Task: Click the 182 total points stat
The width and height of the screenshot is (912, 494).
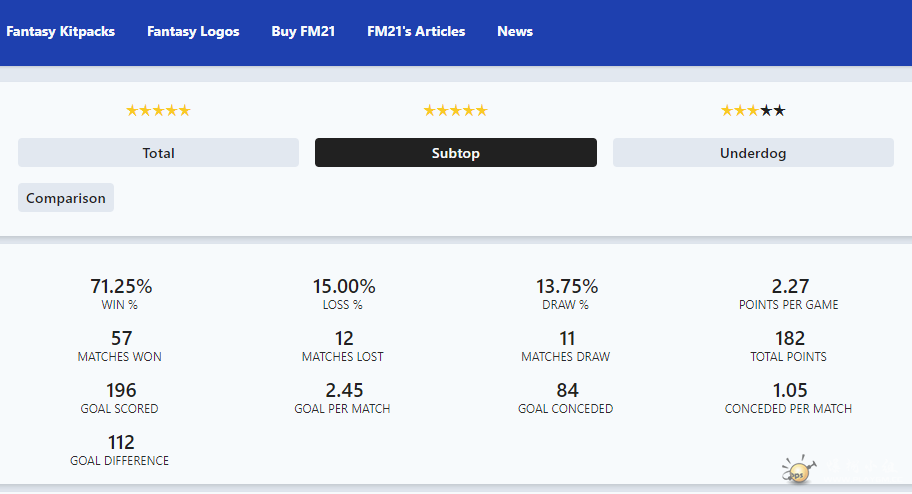Action: 790,339
